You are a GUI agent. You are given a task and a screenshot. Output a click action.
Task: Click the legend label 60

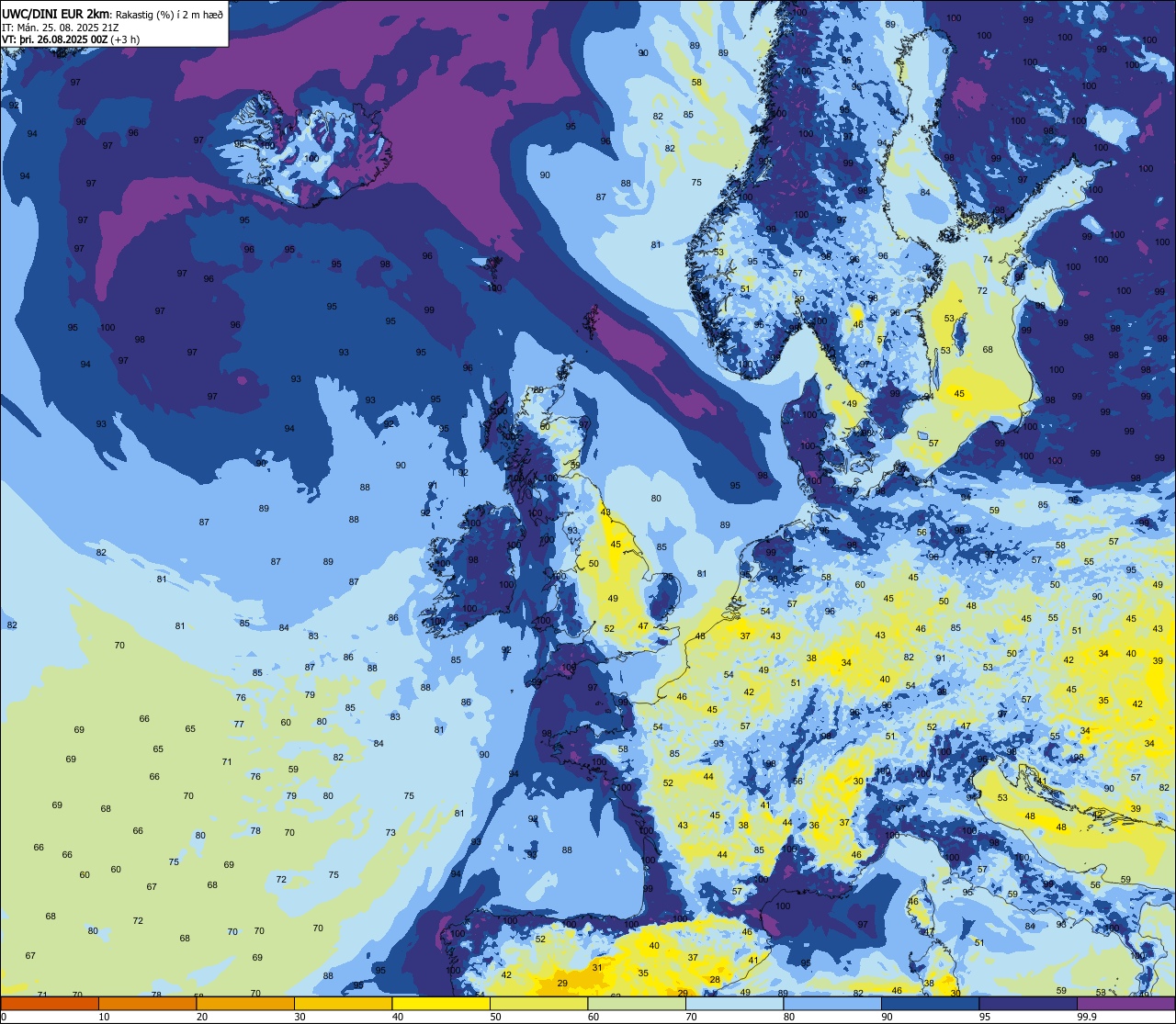pyautogui.click(x=594, y=1017)
